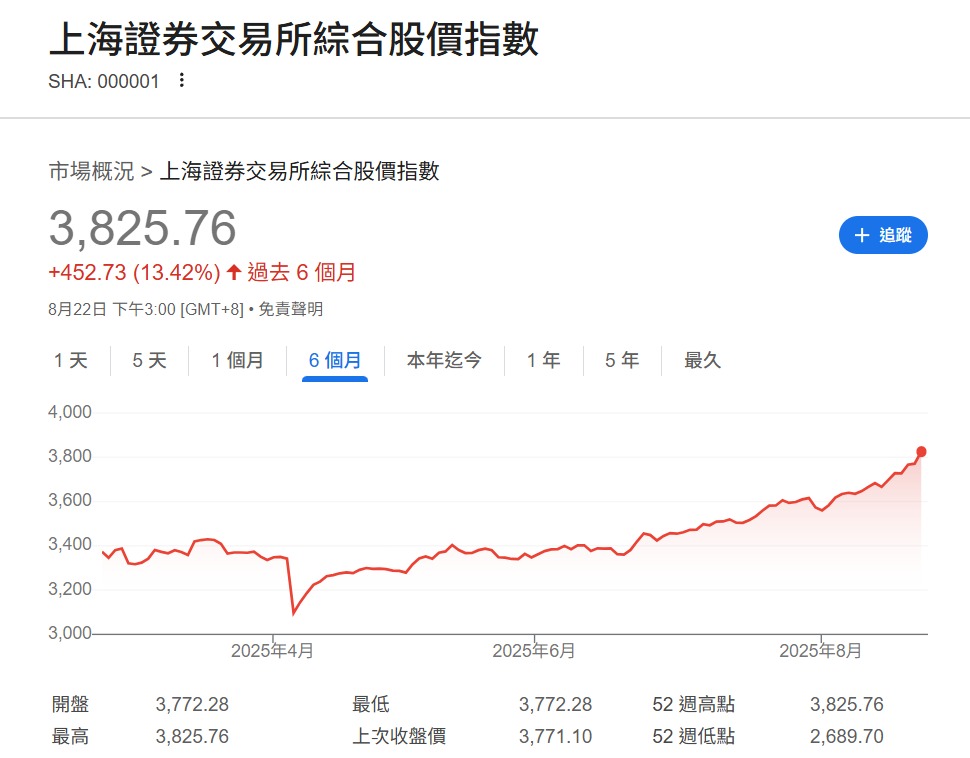
Task: Click the 3,200 y-axis label
Action: pos(70,589)
